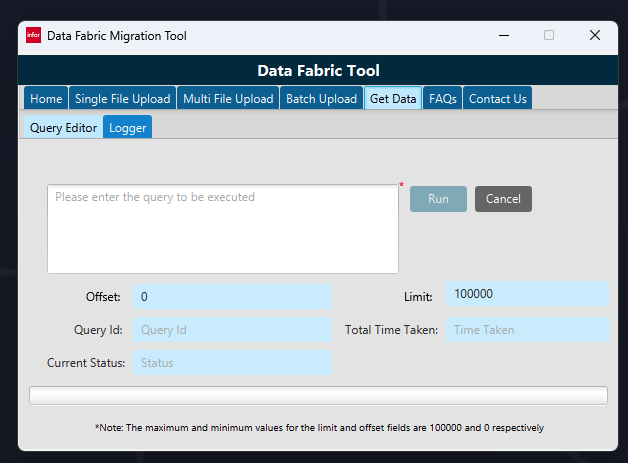
Task: Click the note about limit and offset values
Action: (x=319, y=428)
